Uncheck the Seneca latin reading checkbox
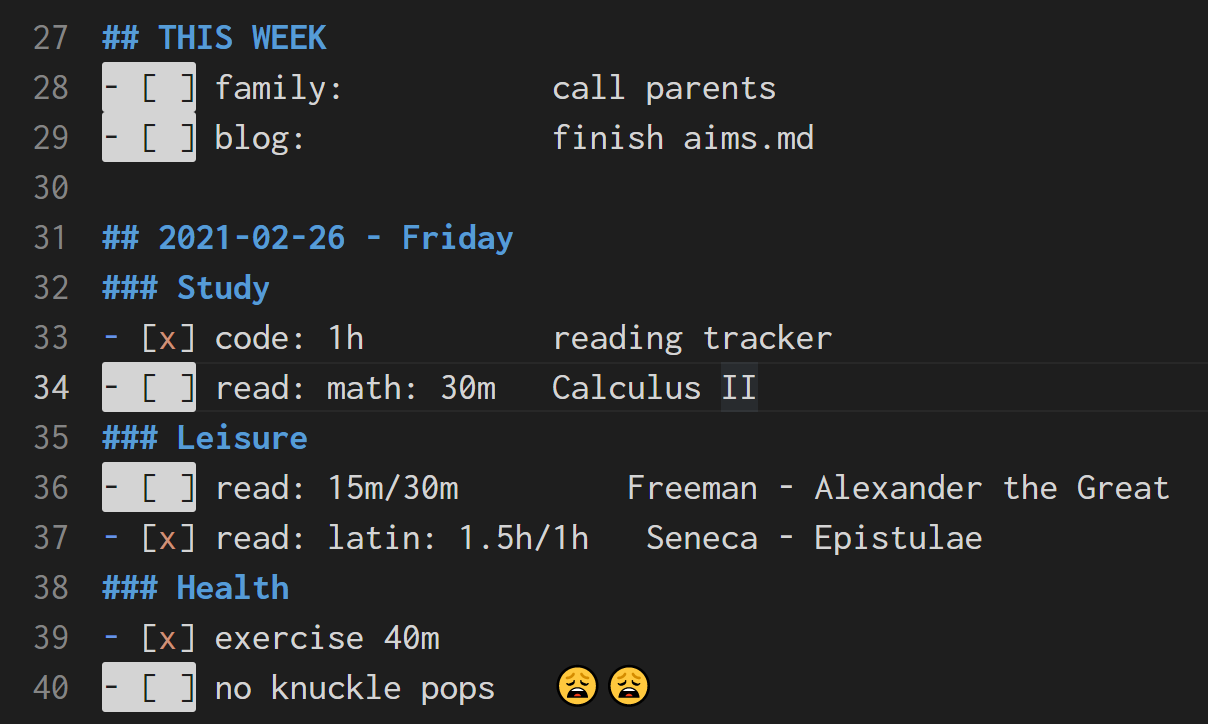The image size is (1208, 724). [x=168, y=538]
